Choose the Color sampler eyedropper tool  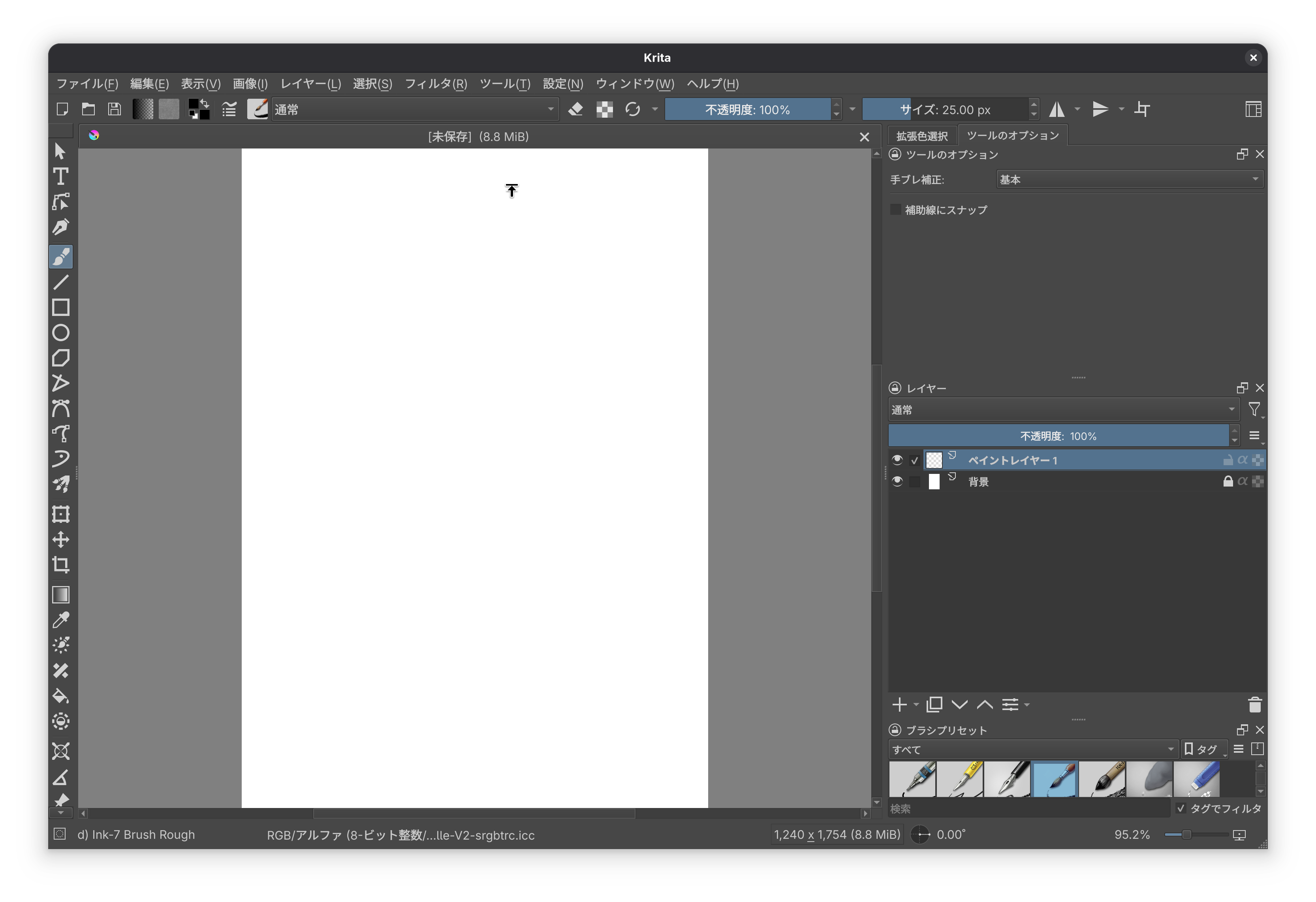(60, 620)
